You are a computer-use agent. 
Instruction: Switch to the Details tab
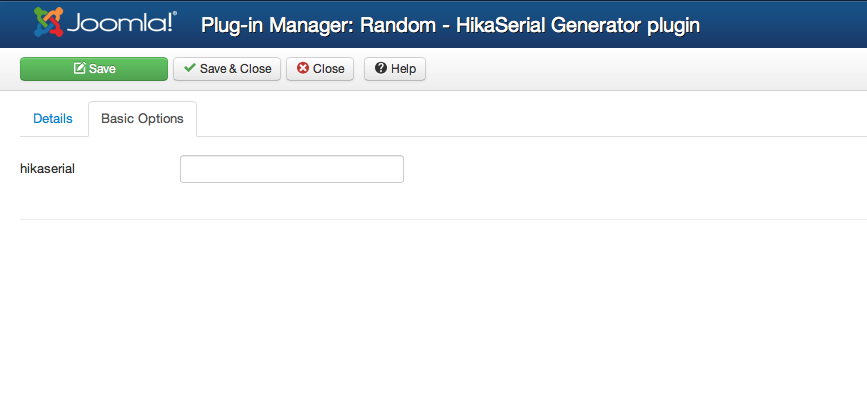pyautogui.click(x=53, y=119)
